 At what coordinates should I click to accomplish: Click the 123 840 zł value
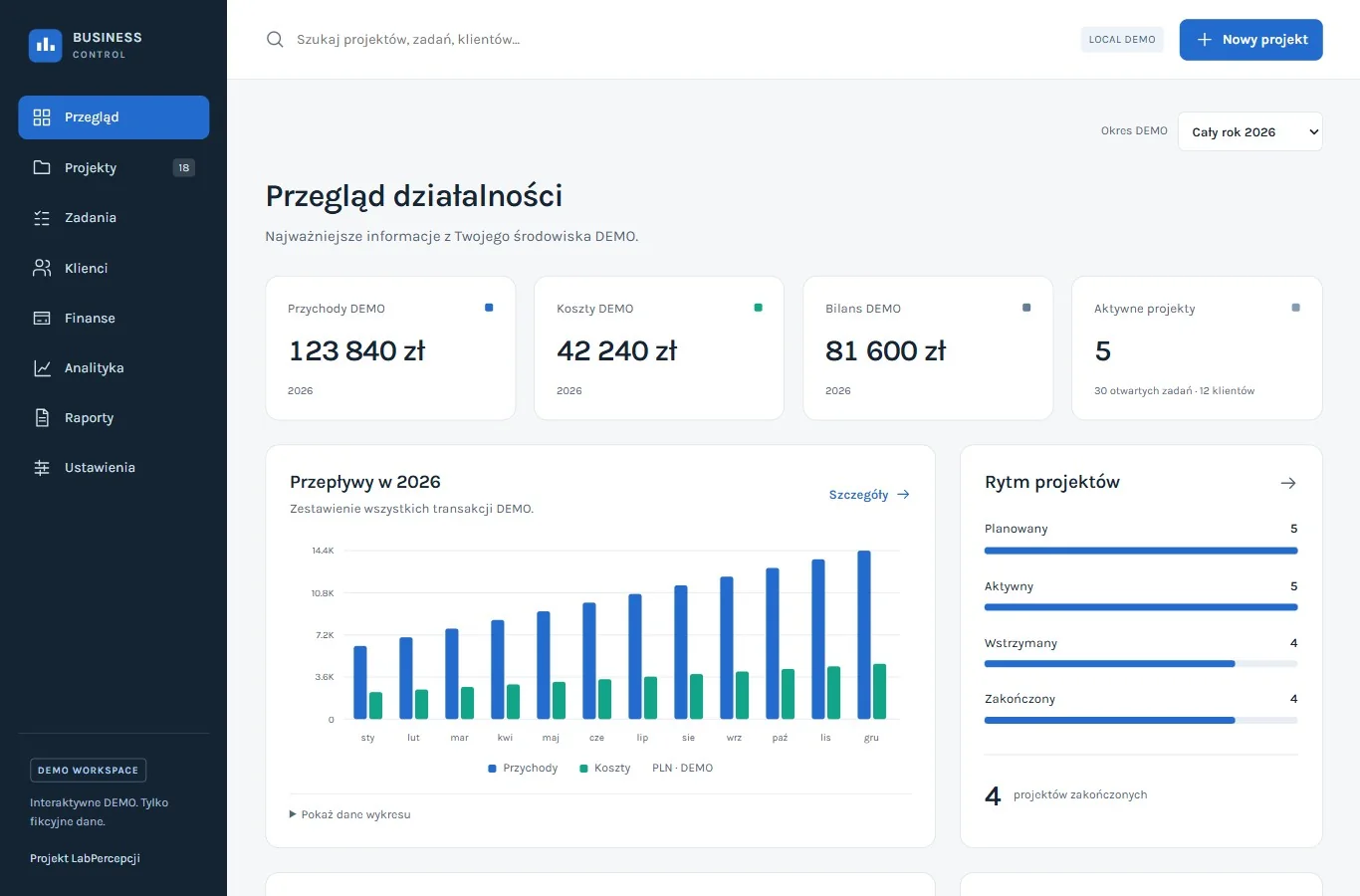click(x=356, y=351)
